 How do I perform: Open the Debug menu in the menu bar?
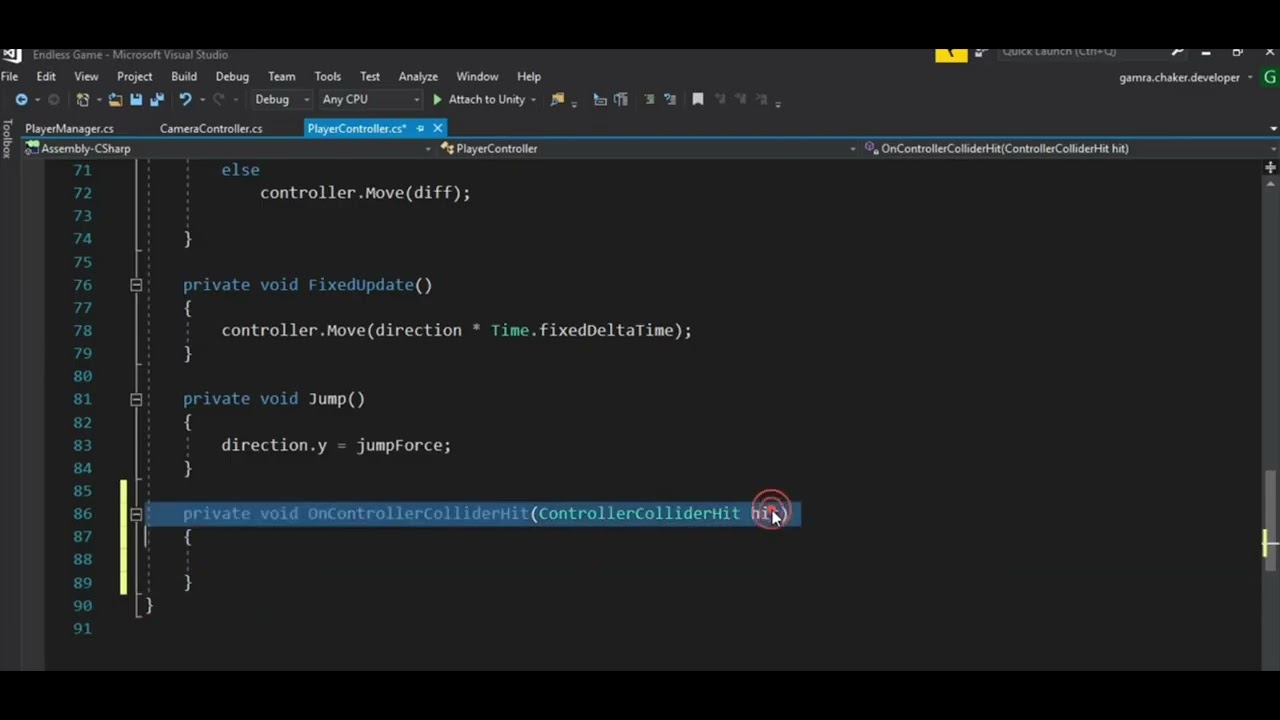232,77
